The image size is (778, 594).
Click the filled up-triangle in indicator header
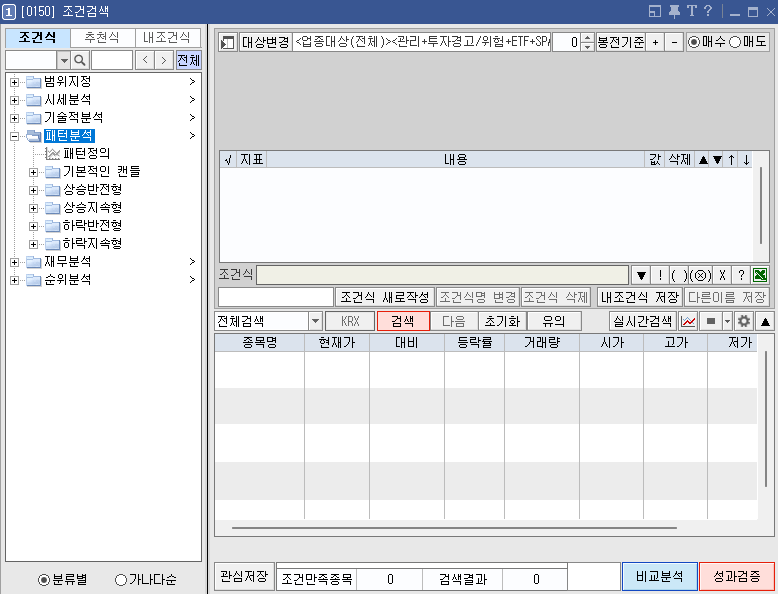[703, 160]
